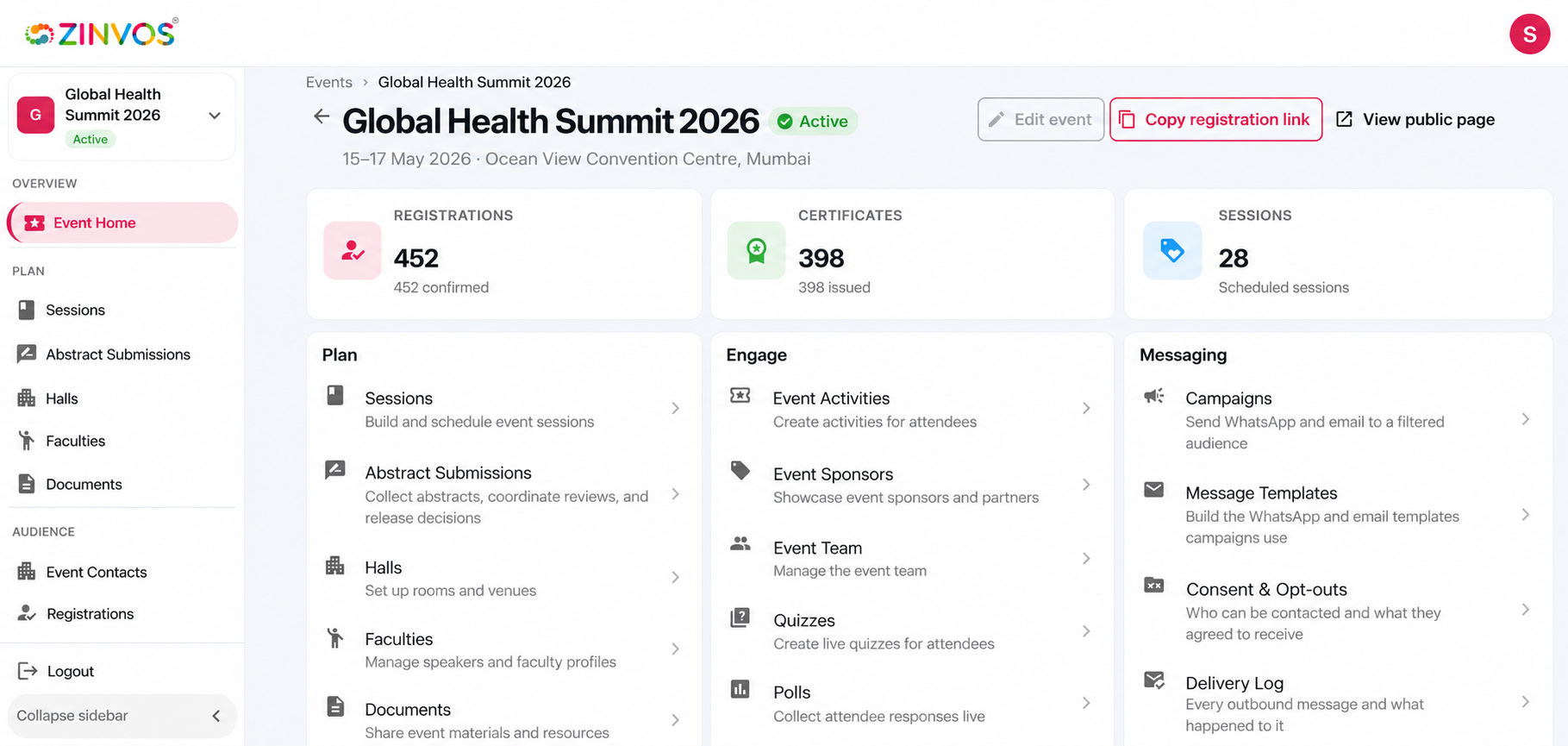Open the Event Team row in Engage
Viewport: 1568px width, 746px height.
point(912,558)
